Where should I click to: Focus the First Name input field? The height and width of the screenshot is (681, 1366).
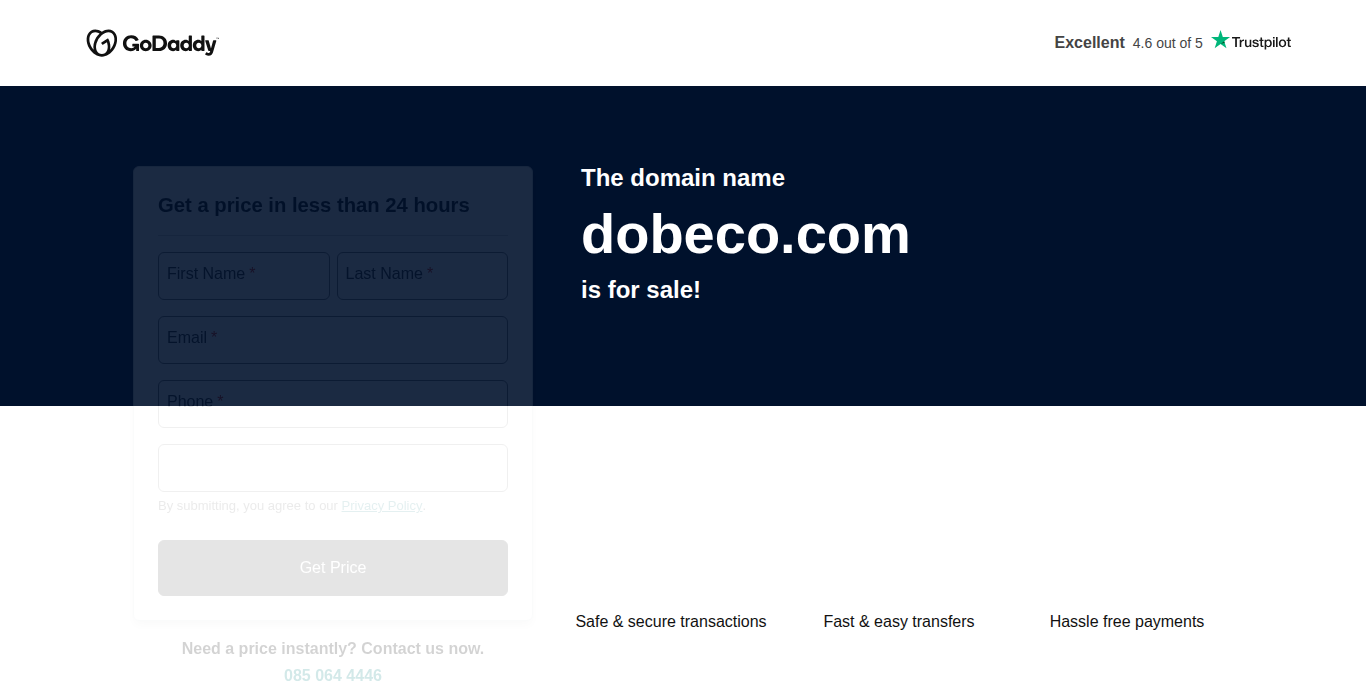[x=244, y=275]
